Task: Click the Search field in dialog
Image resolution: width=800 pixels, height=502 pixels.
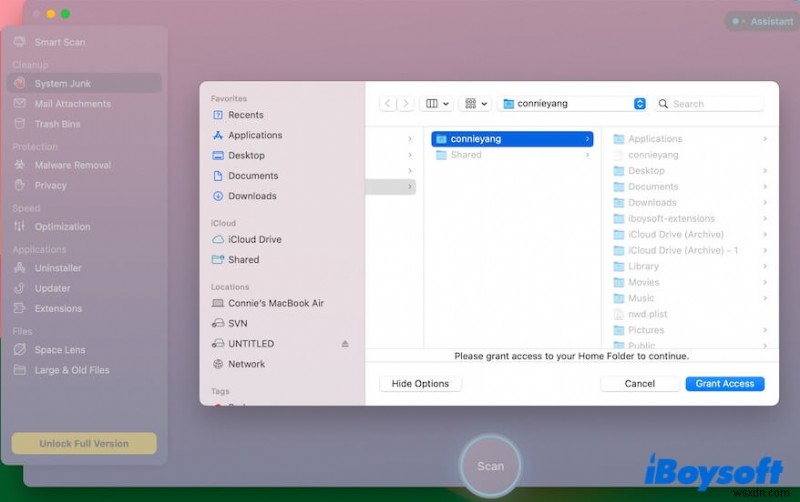Action: (x=709, y=104)
